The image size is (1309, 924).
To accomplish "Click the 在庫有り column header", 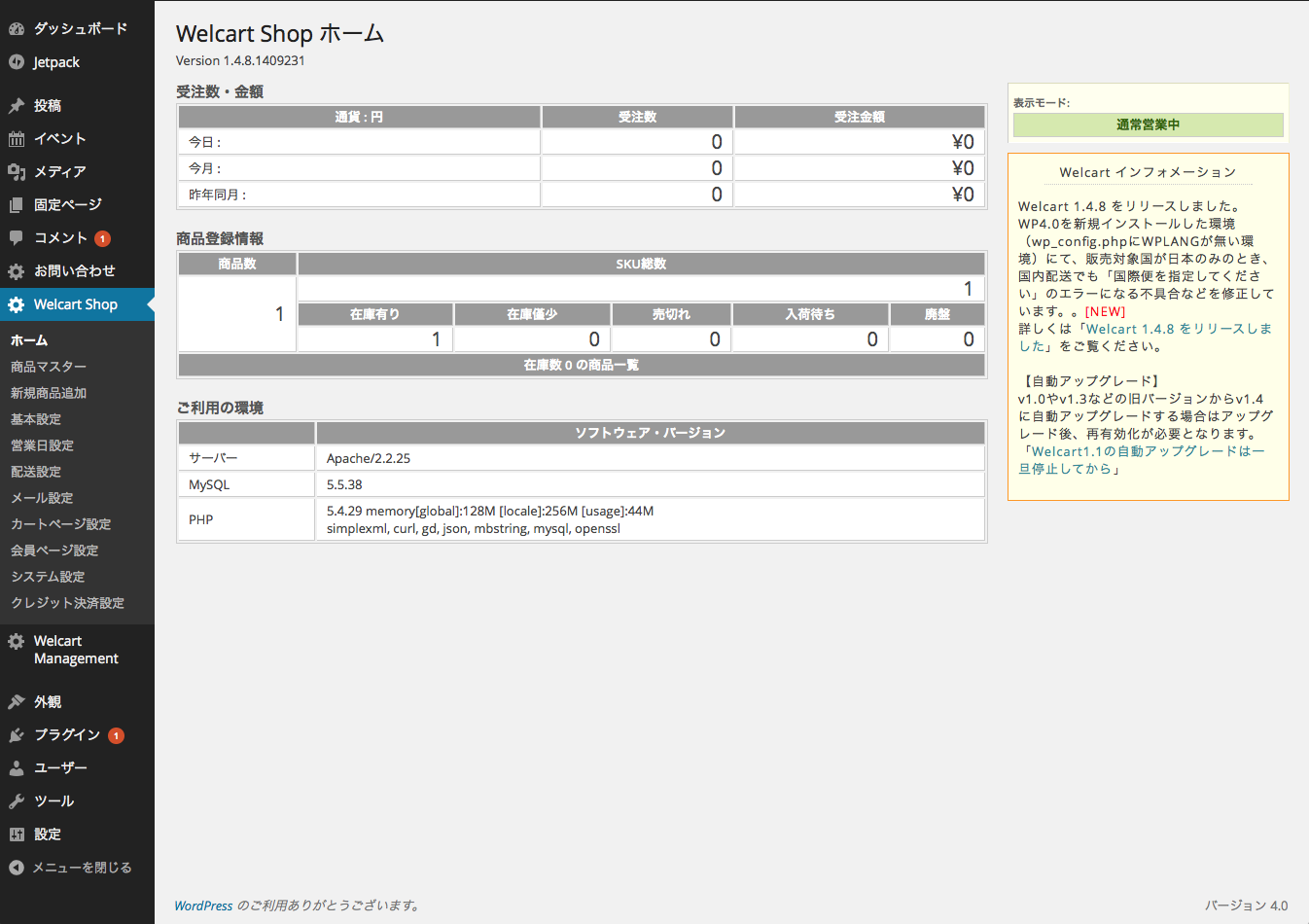I will (375, 314).
